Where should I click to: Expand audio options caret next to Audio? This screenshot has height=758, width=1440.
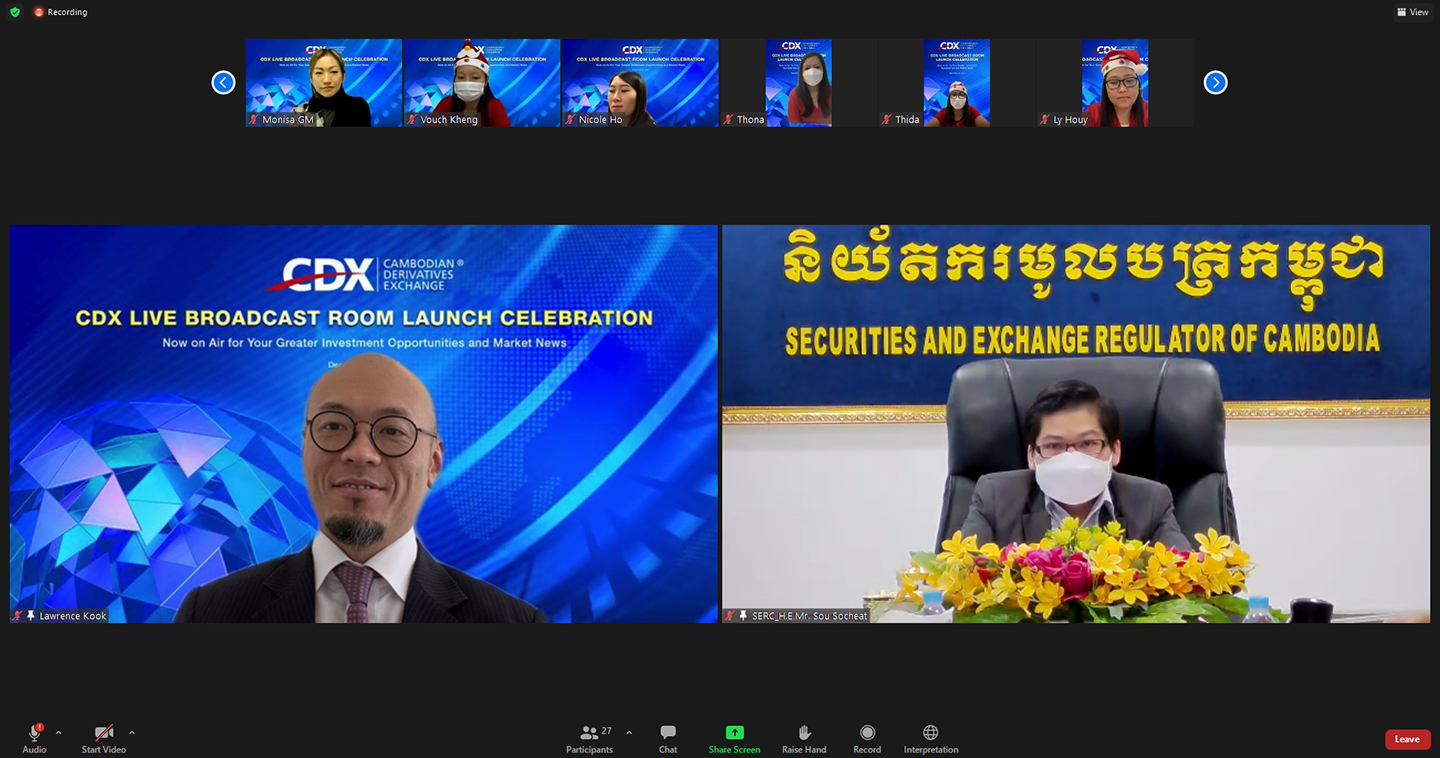[58, 733]
